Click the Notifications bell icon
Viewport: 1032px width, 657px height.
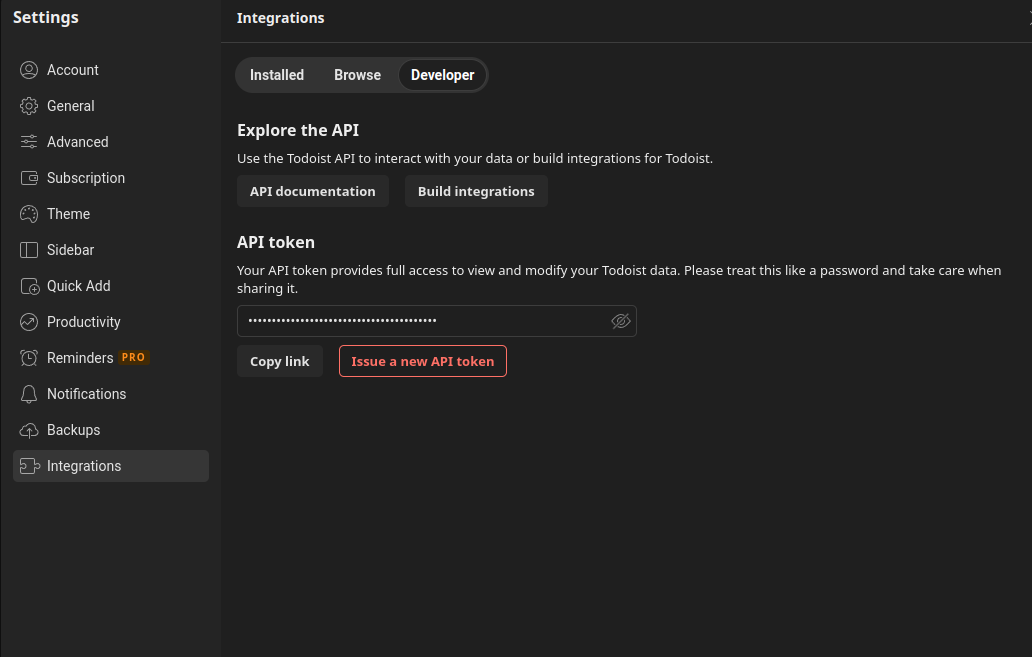pos(29,394)
